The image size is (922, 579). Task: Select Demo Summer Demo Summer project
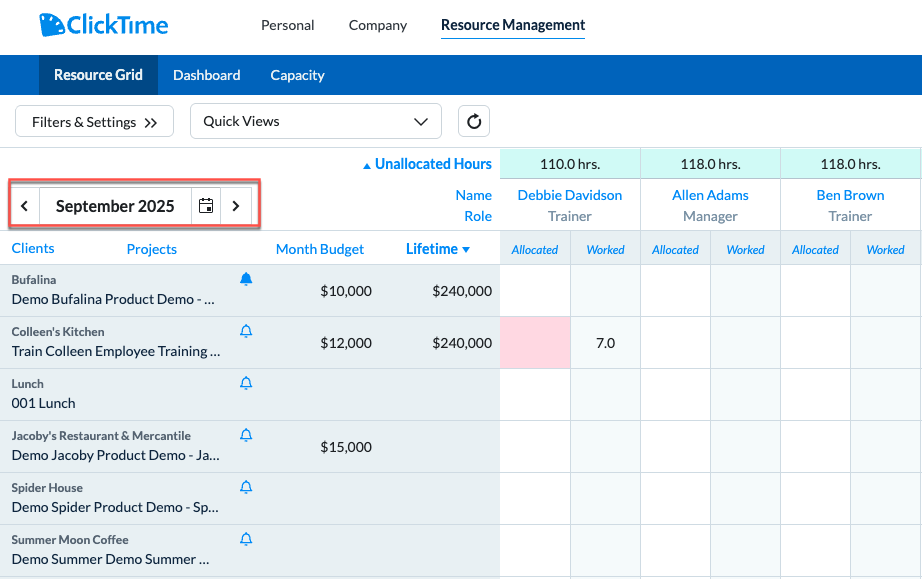pos(111,559)
